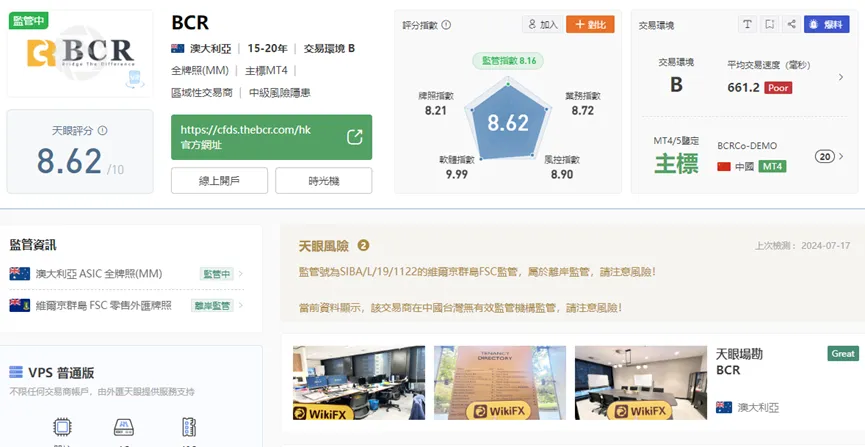Click the CPU chip icon under VPS
The image size is (865, 447).
tap(60, 427)
